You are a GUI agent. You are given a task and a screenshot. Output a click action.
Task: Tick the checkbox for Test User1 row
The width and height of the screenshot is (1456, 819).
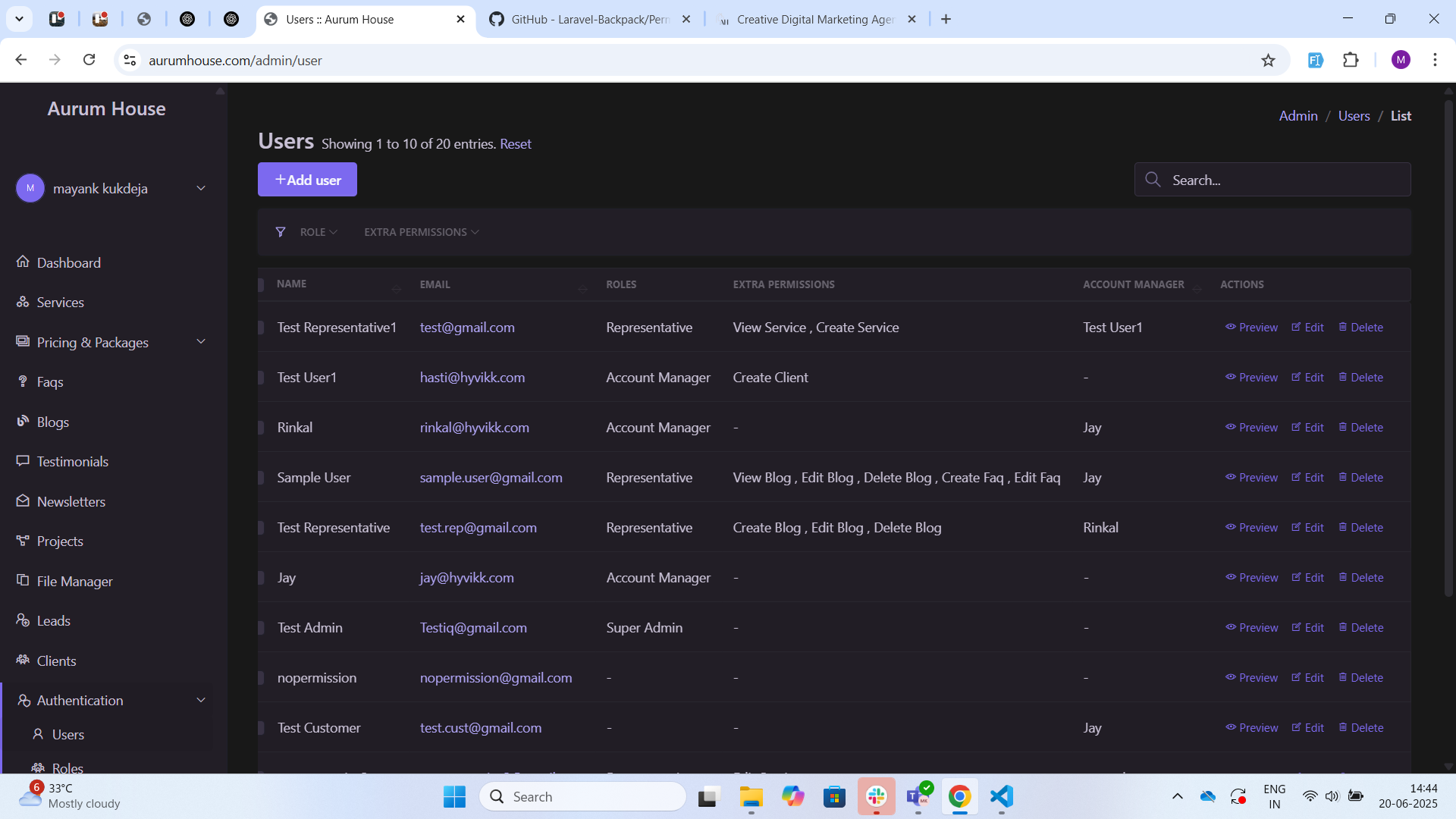click(261, 378)
